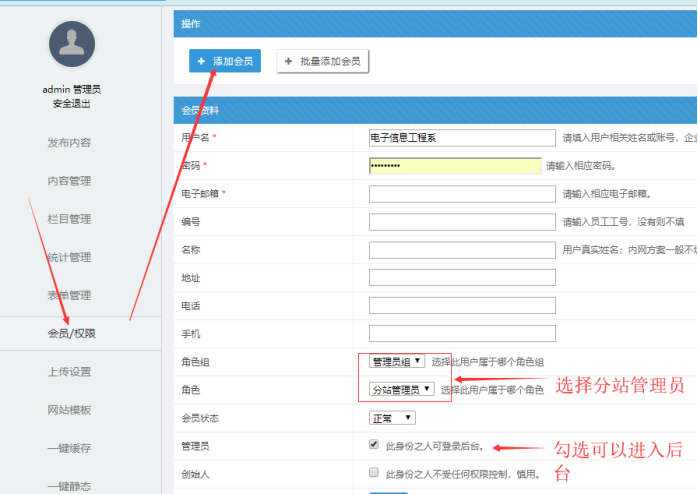
Task: Click 安全退出 logout link
Action: 71,103
